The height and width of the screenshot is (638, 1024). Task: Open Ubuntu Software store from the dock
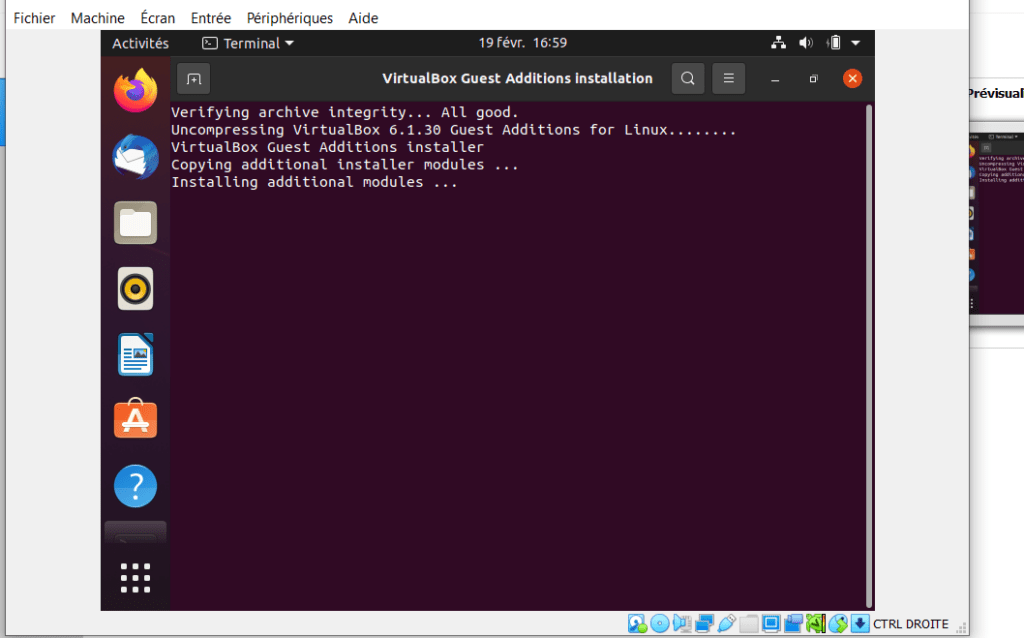(x=135, y=419)
